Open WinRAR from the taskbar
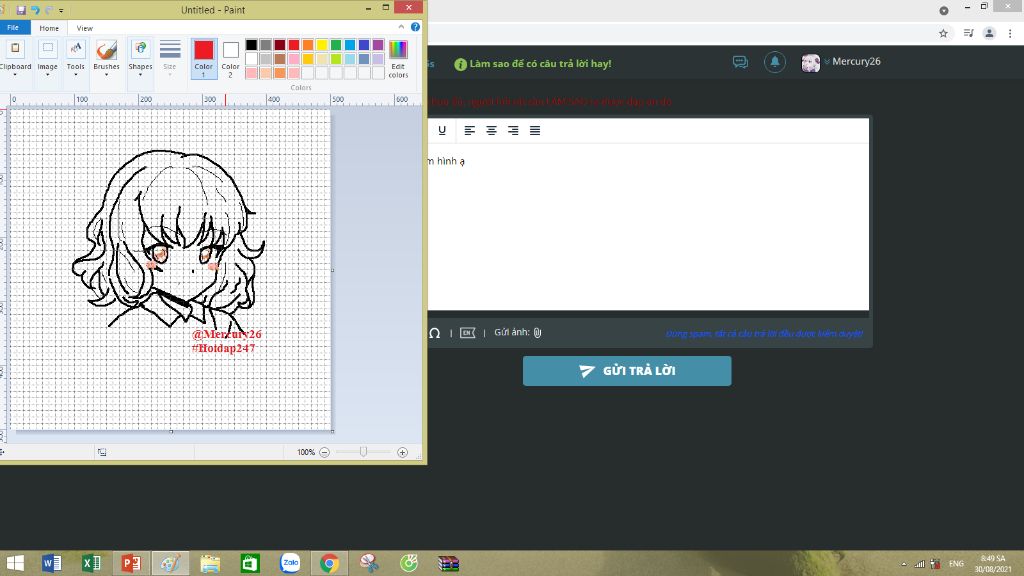The width and height of the screenshot is (1024, 576). coord(449,563)
